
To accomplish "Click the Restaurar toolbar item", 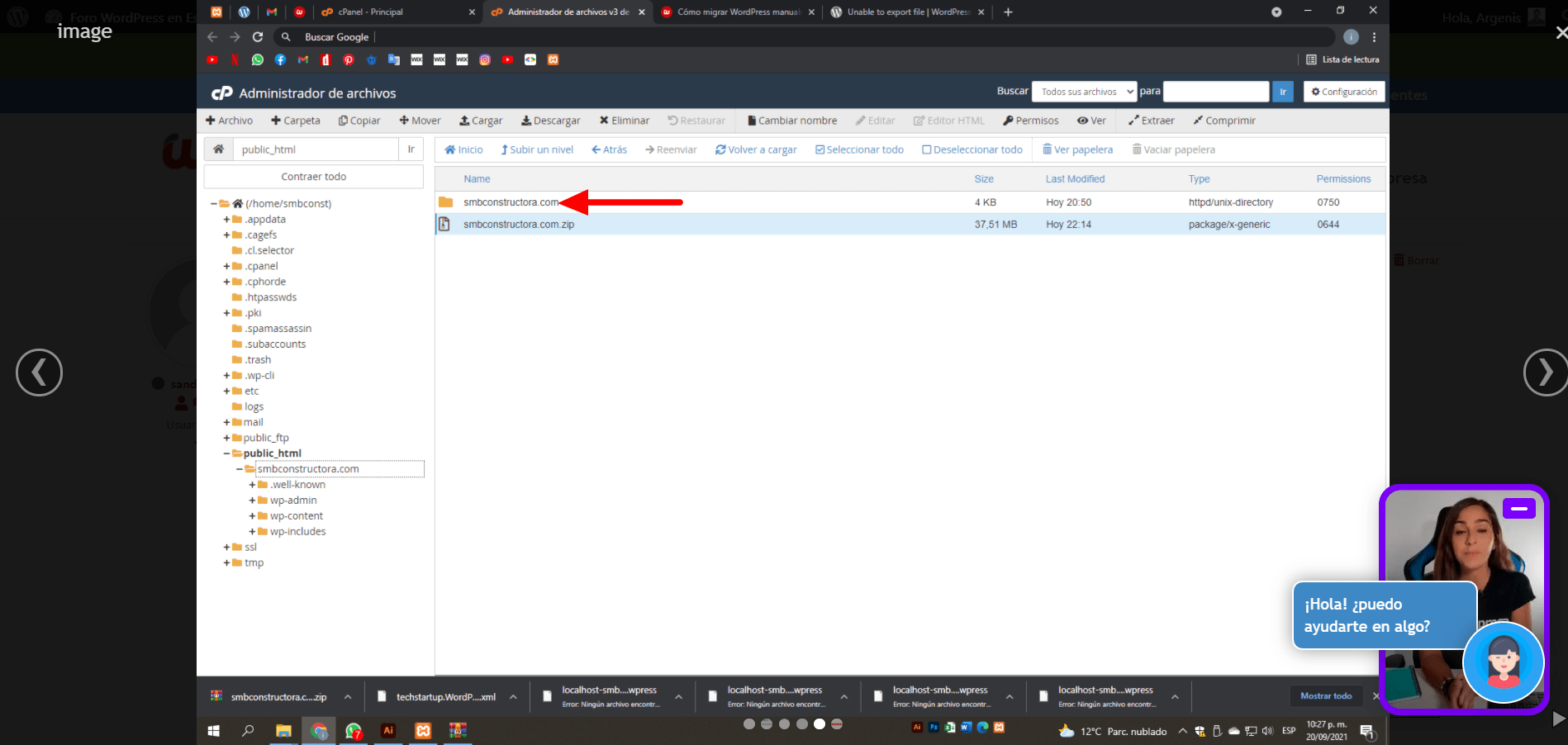I will click(696, 121).
